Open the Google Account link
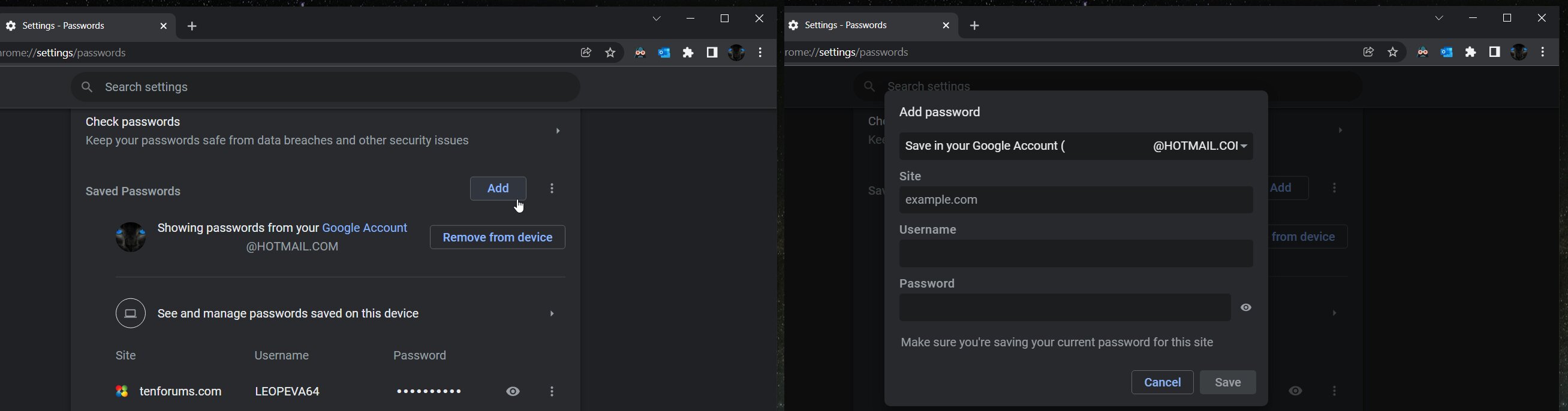Screen dimensions: 1568x411 click(365, 228)
